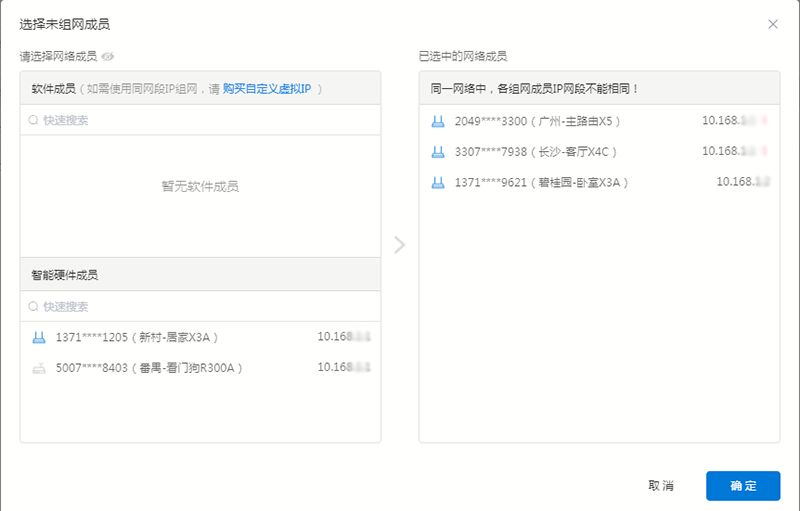Close the 选择未组网成员 dialog
Image resolution: width=800 pixels, height=511 pixels.
pyautogui.click(x=773, y=24)
